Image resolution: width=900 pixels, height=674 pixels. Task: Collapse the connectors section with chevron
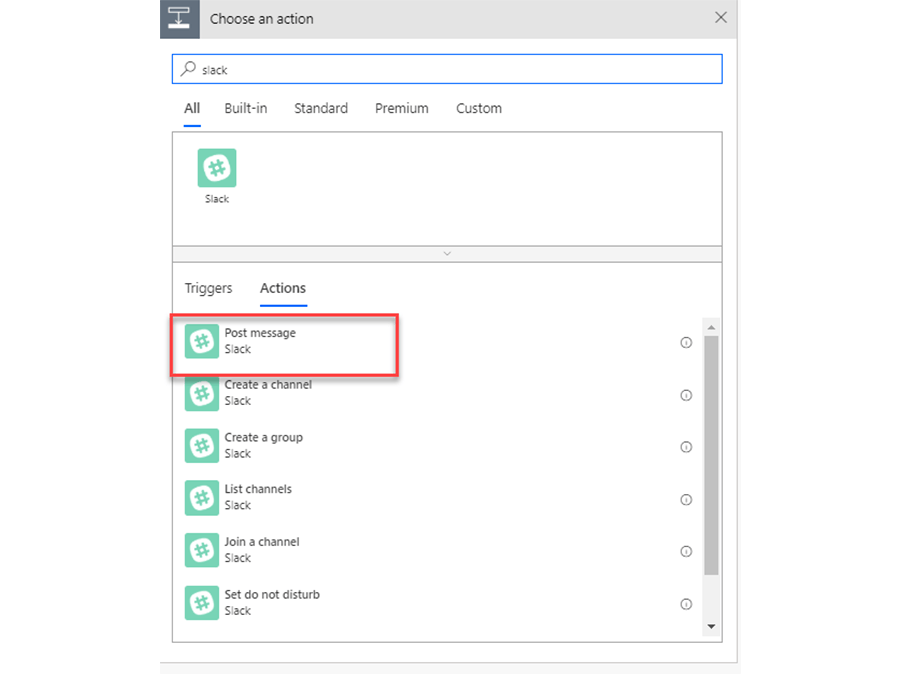447,254
